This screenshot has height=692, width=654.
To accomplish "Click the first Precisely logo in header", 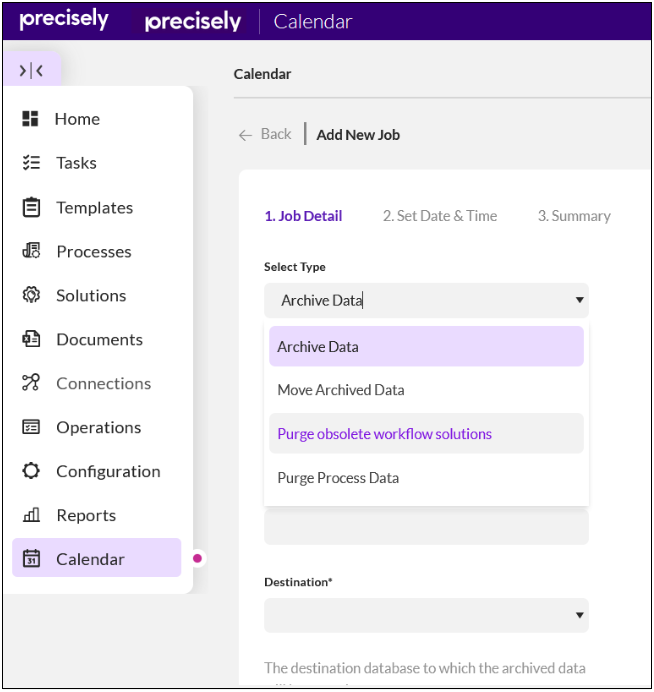I will (64, 19).
